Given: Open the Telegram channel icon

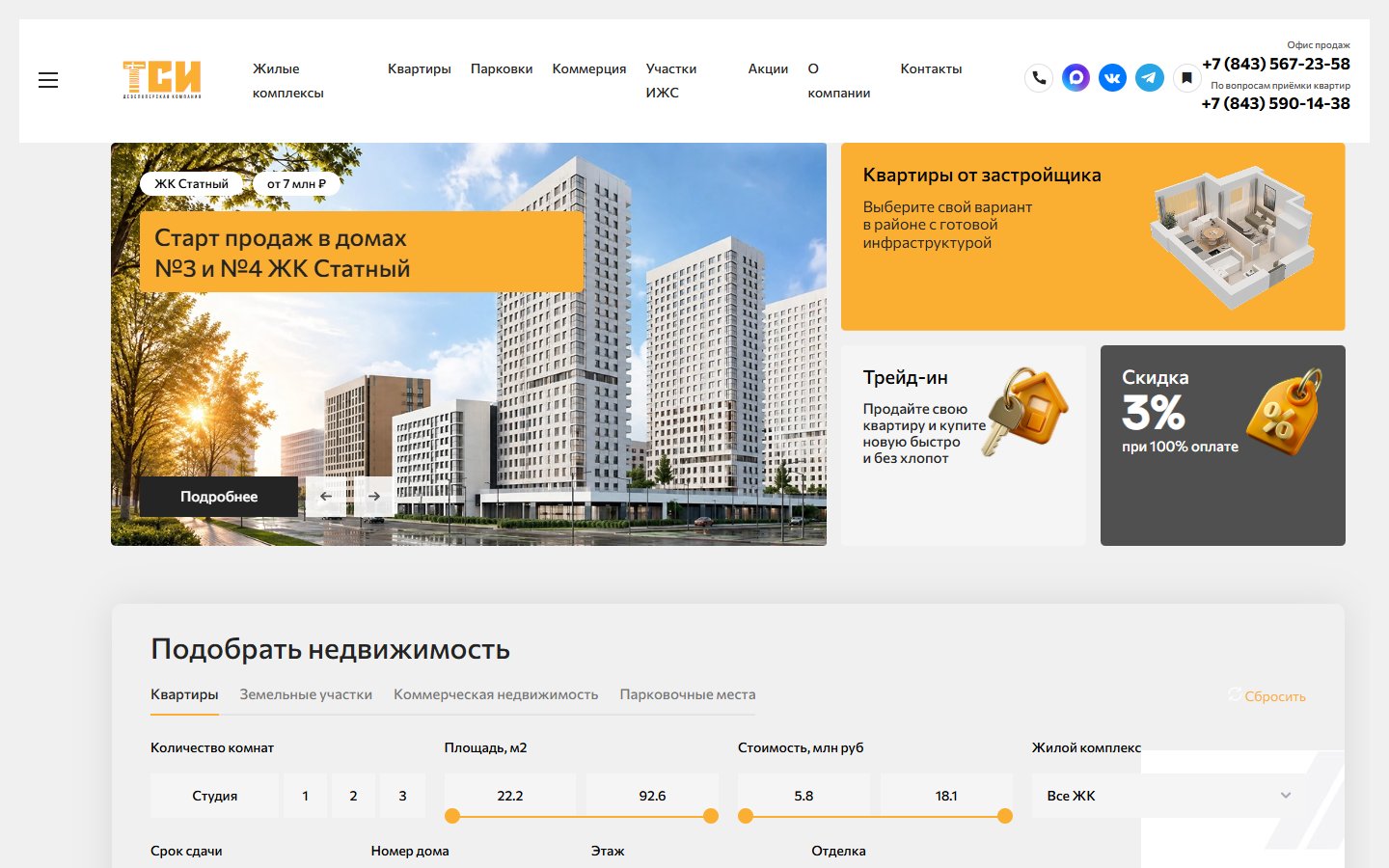Looking at the screenshot, I should coord(1149,78).
